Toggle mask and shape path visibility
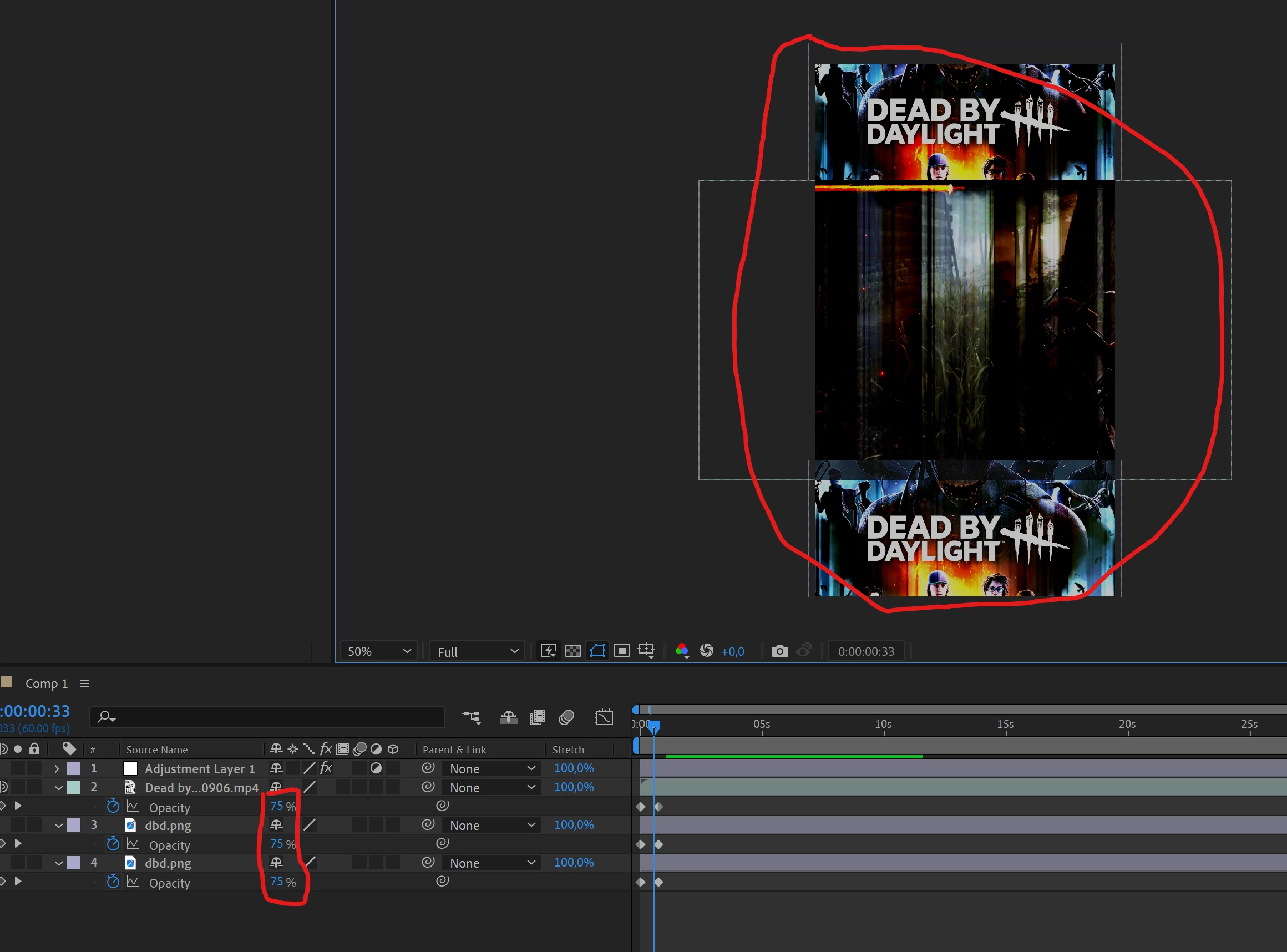The height and width of the screenshot is (952, 1287). 597,651
